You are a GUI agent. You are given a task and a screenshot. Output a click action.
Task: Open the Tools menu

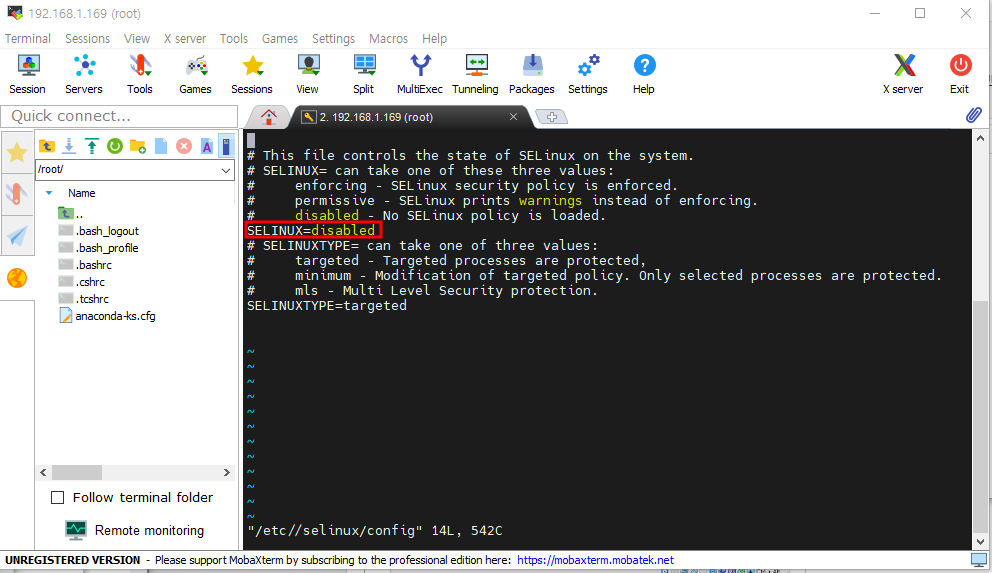tap(233, 39)
